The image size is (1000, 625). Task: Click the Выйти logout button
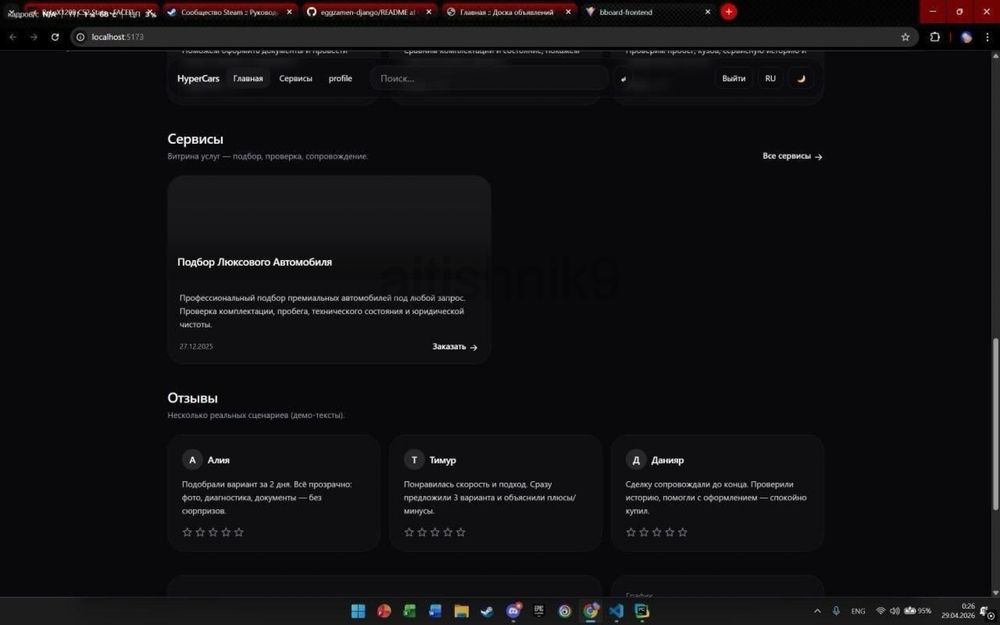tap(733, 78)
